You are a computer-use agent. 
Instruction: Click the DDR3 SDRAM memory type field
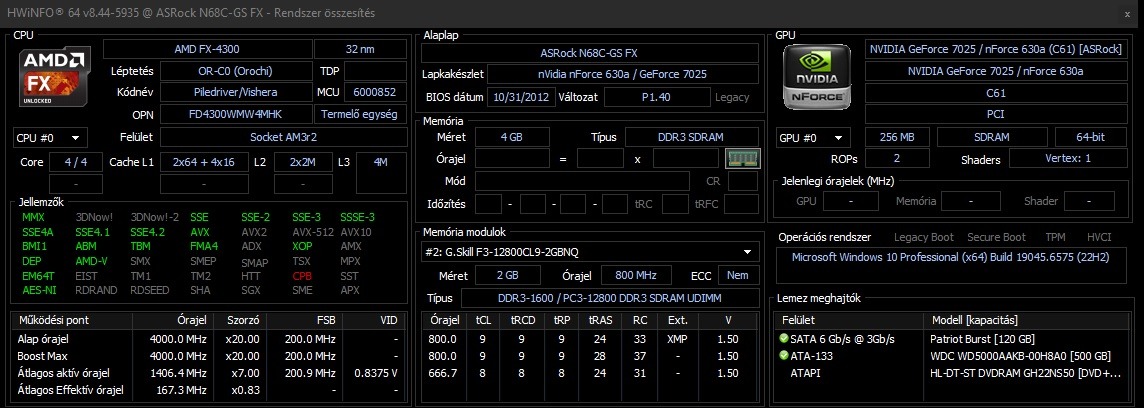(691, 137)
